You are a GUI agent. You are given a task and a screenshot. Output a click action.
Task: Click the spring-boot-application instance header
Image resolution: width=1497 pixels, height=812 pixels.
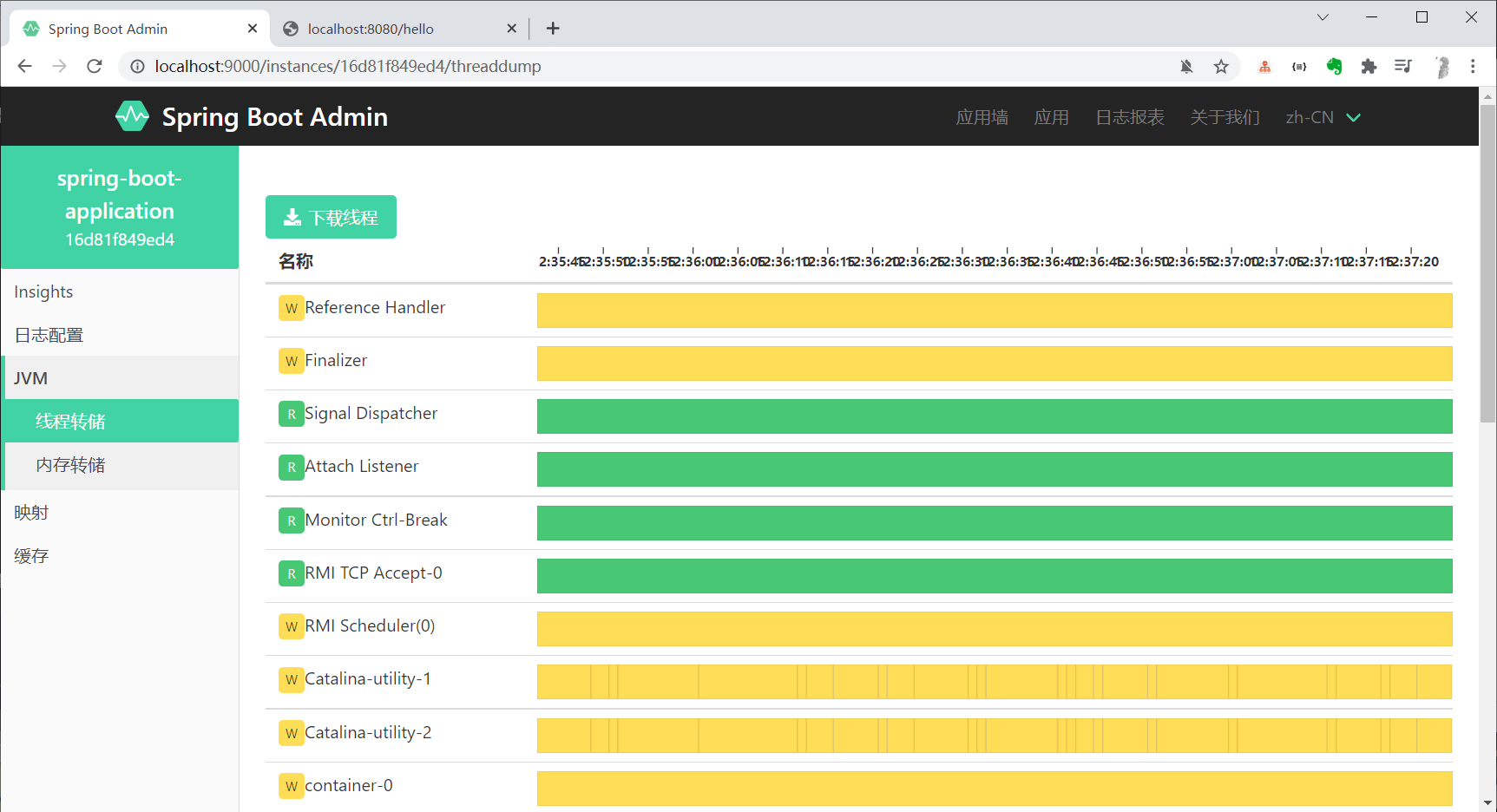pyautogui.click(x=120, y=207)
